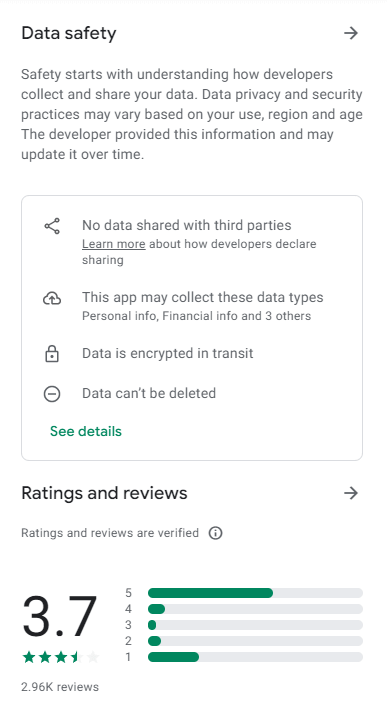Select the 1-star rating bar

(255, 657)
